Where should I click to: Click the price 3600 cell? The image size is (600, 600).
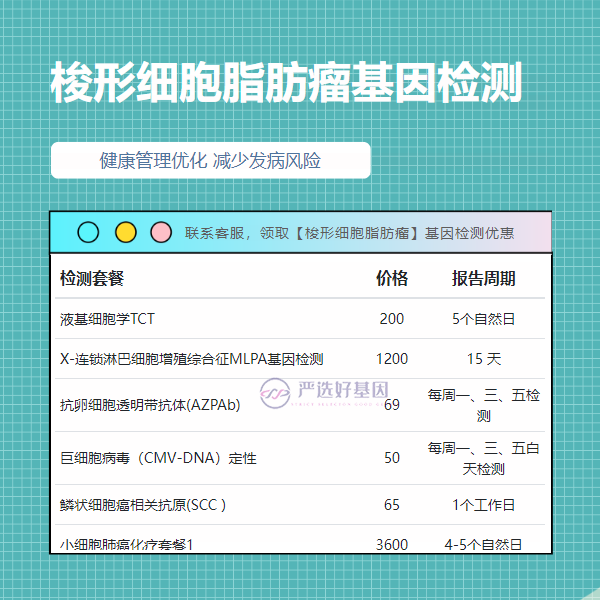pos(392,545)
